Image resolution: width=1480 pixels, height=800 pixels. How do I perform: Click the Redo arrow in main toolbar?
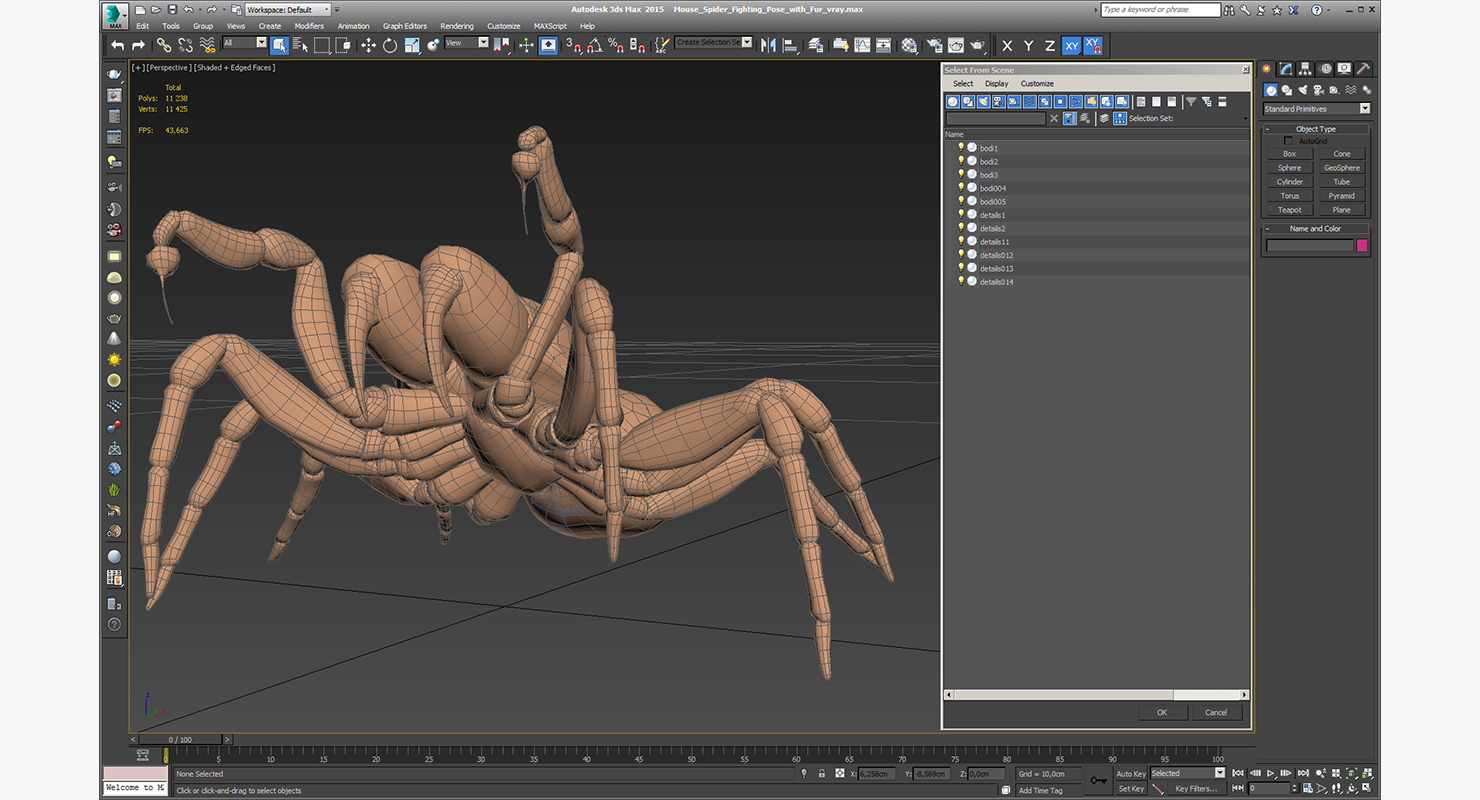(138, 45)
